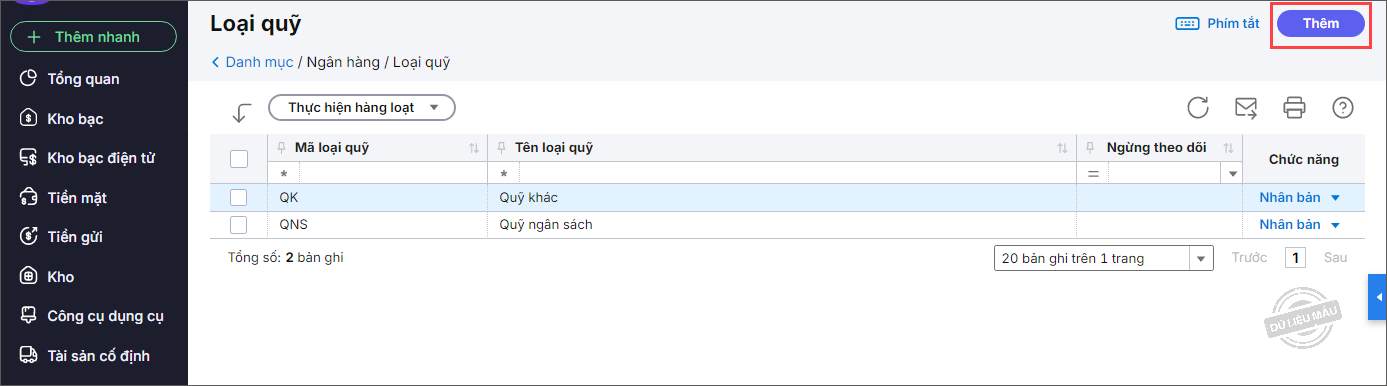Open the help question mark icon
Screen dimensions: 1387x386
click(1343, 107)
